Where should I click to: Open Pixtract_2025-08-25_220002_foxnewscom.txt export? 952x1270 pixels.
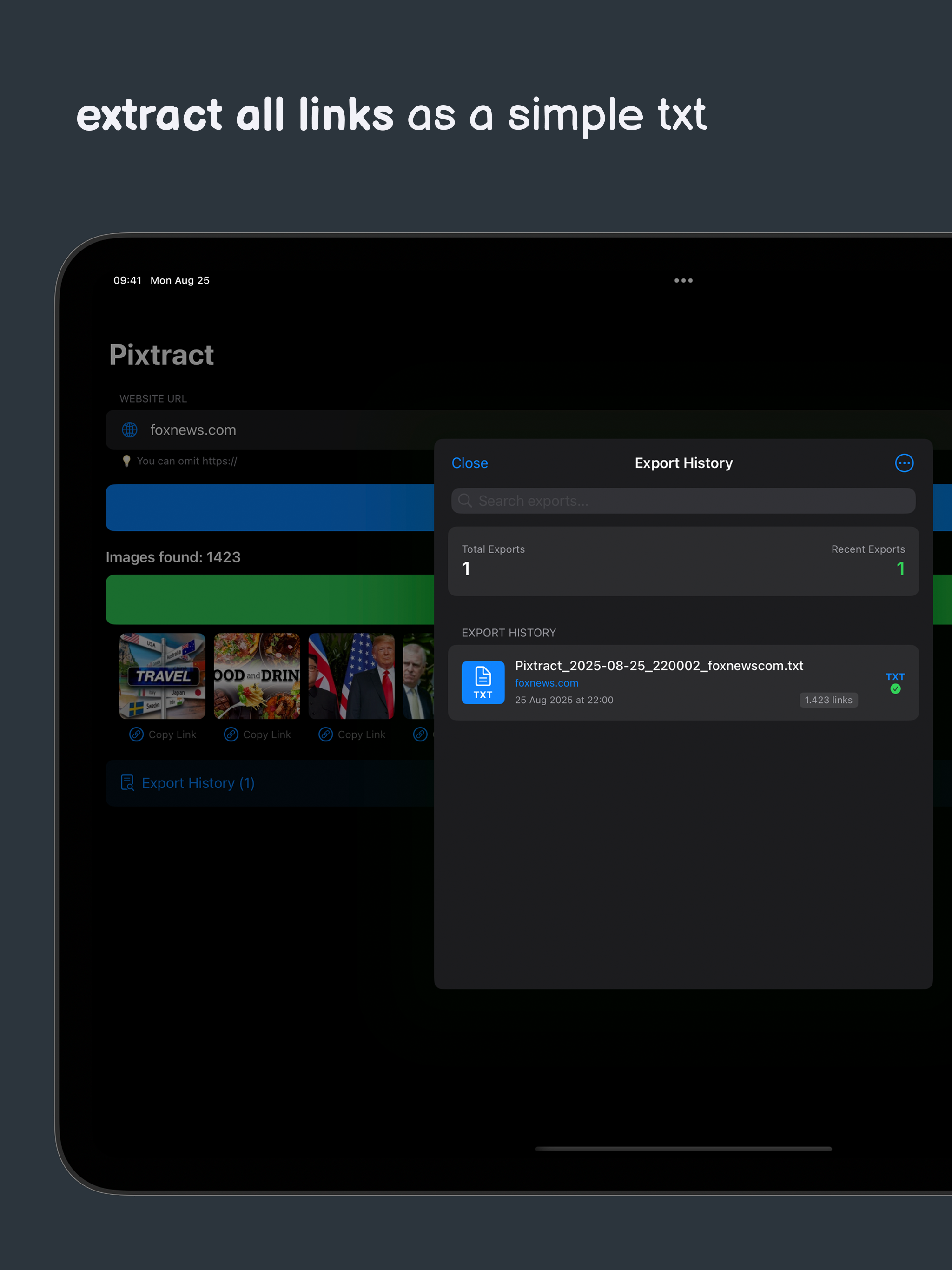[683, 682]
